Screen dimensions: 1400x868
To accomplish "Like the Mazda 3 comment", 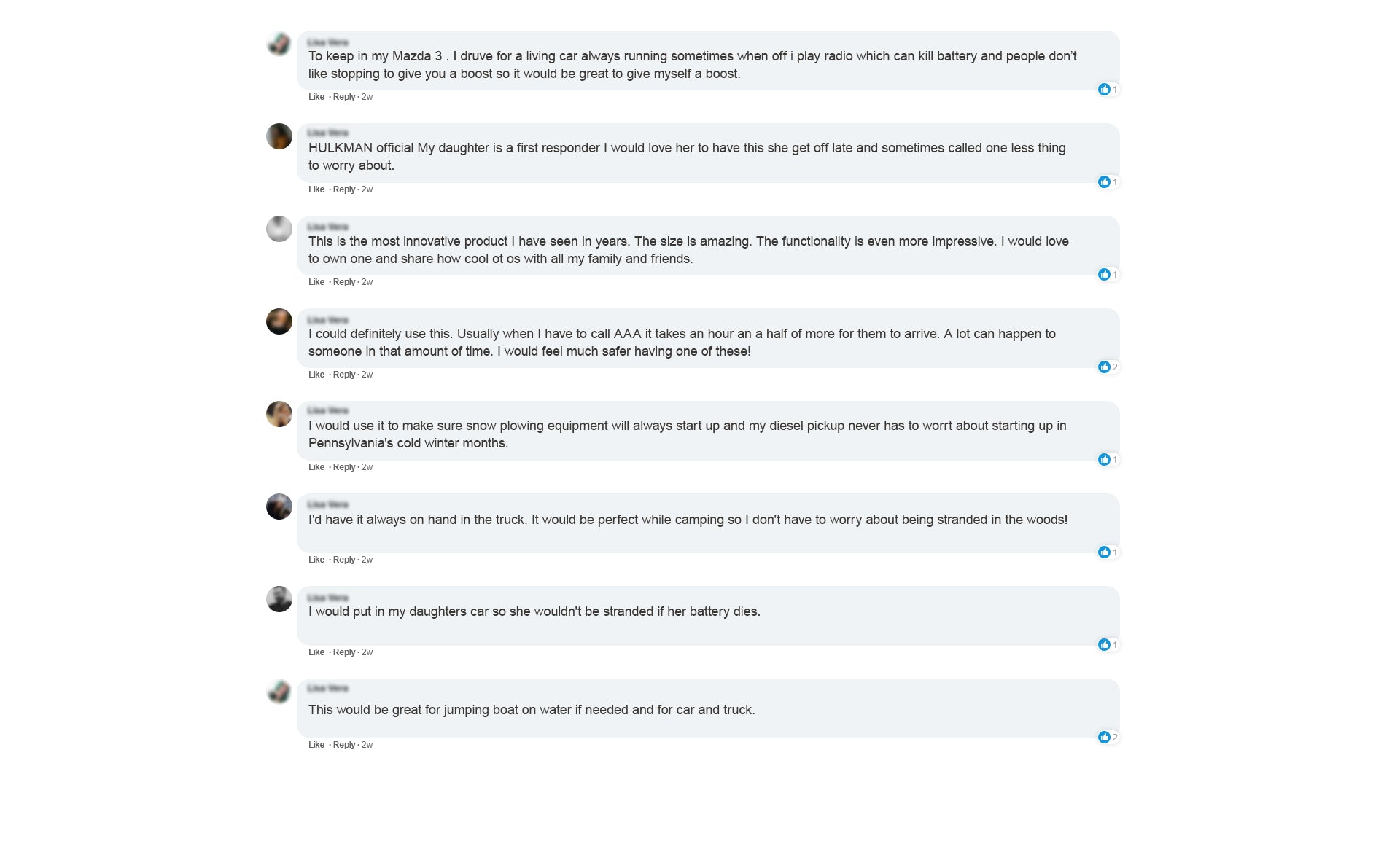I will coord(316,97).
